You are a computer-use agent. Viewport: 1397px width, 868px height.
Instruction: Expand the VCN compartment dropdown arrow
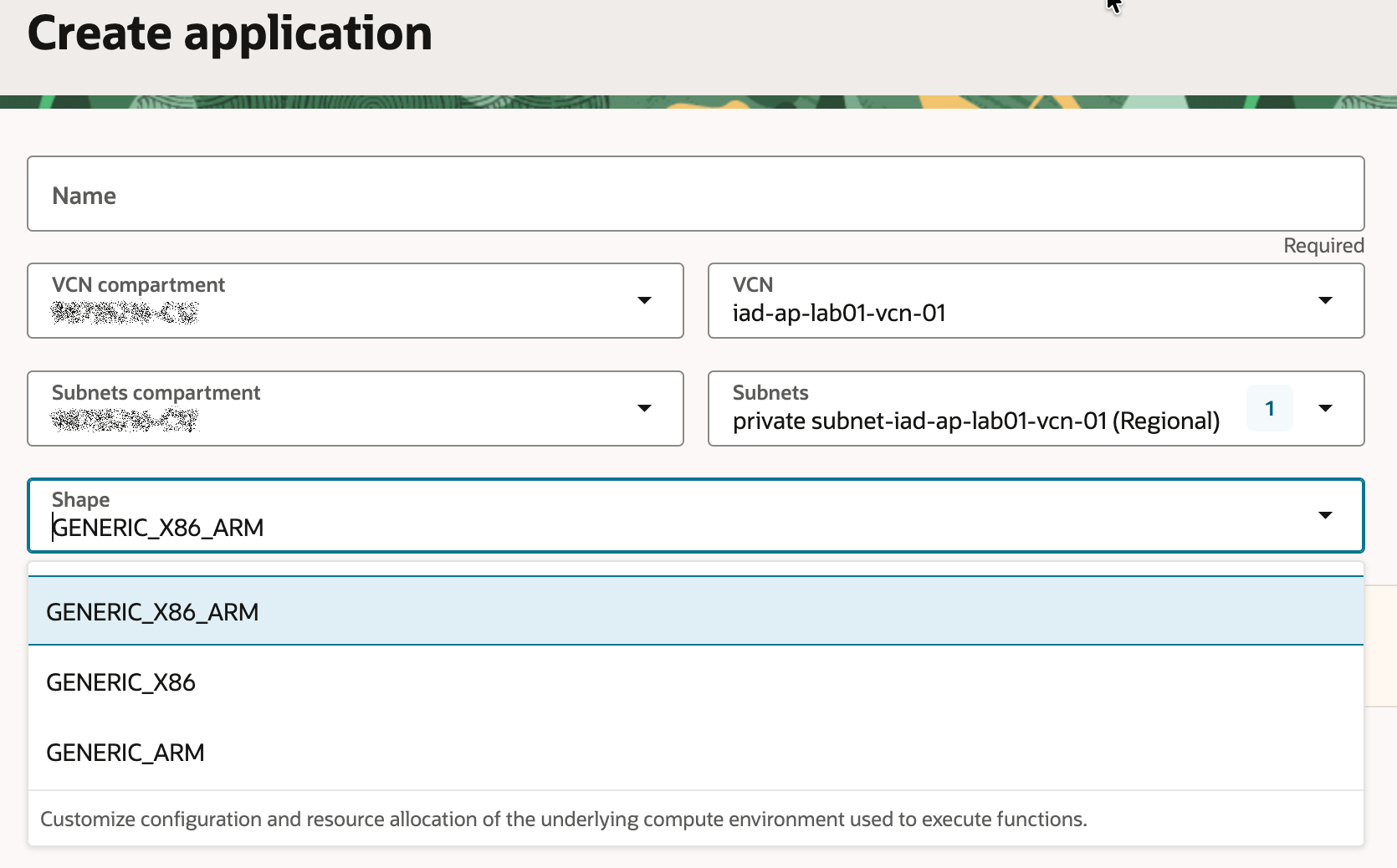644,300
